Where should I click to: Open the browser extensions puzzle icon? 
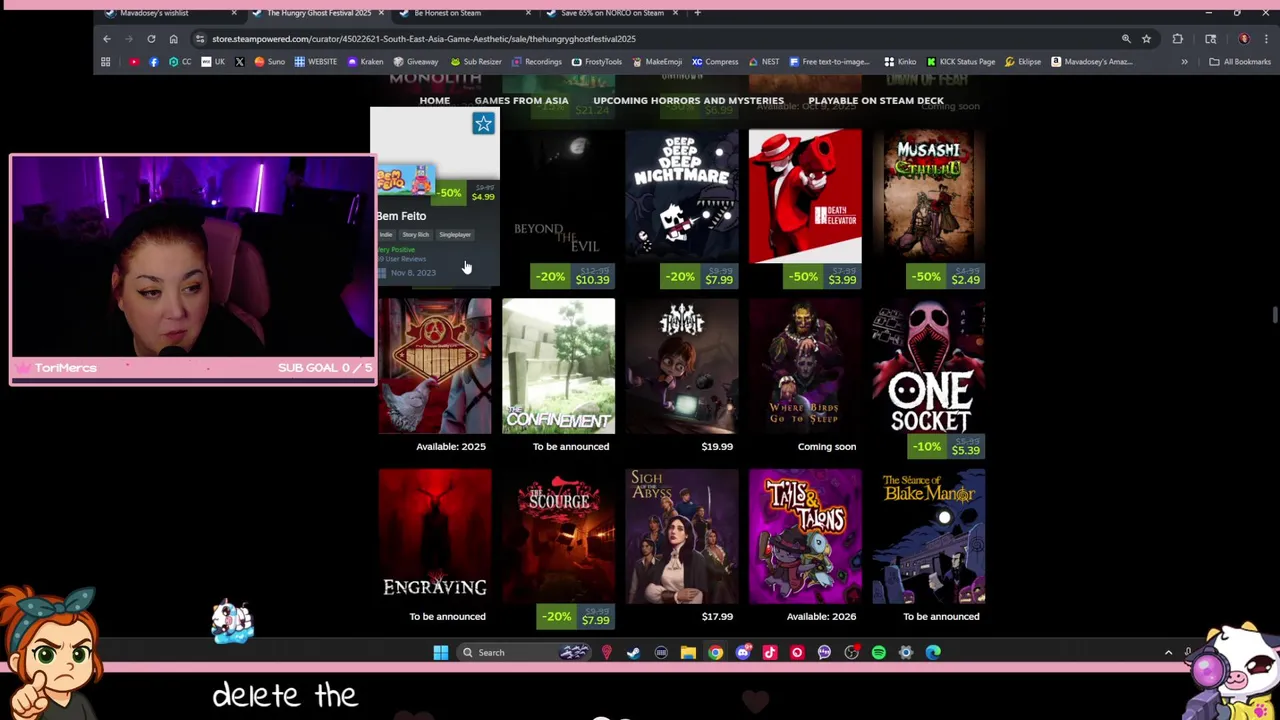click(x=1178, y=39)
